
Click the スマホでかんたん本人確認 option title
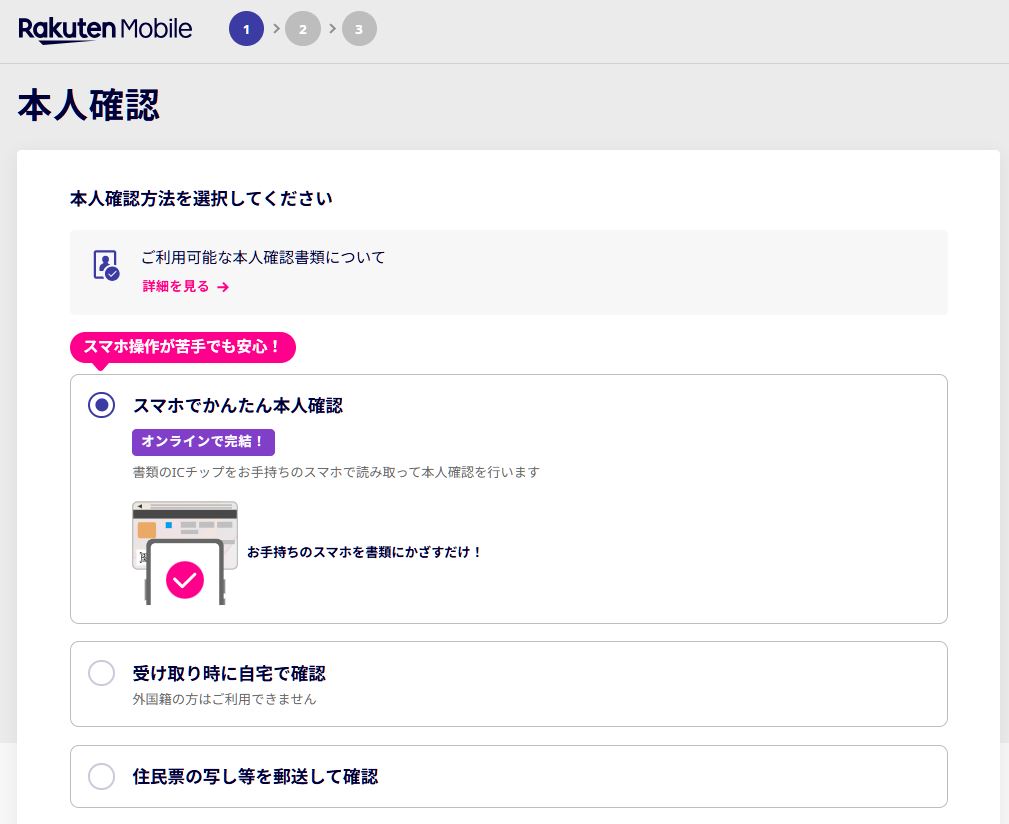[x=238, y=405]
